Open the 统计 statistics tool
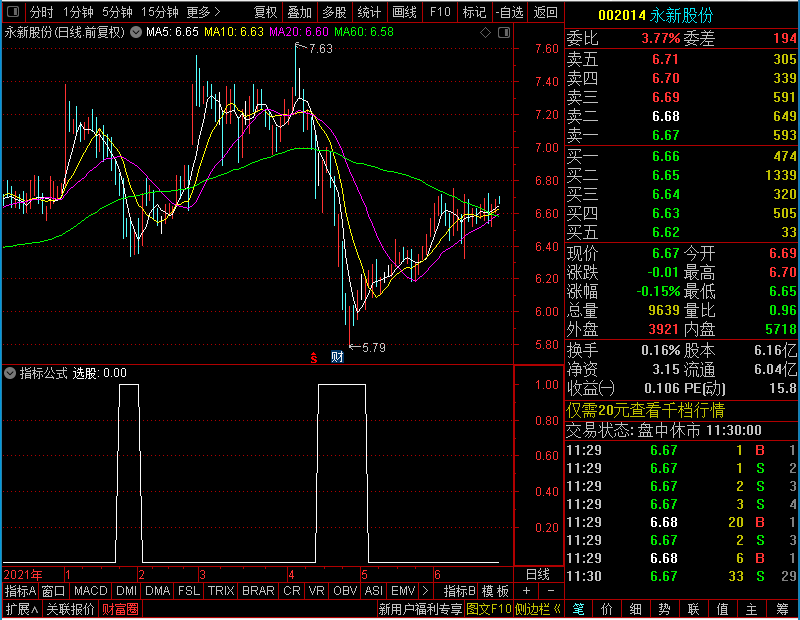The height and width of the screenshot is (620, 800). [x=369, y=12]
